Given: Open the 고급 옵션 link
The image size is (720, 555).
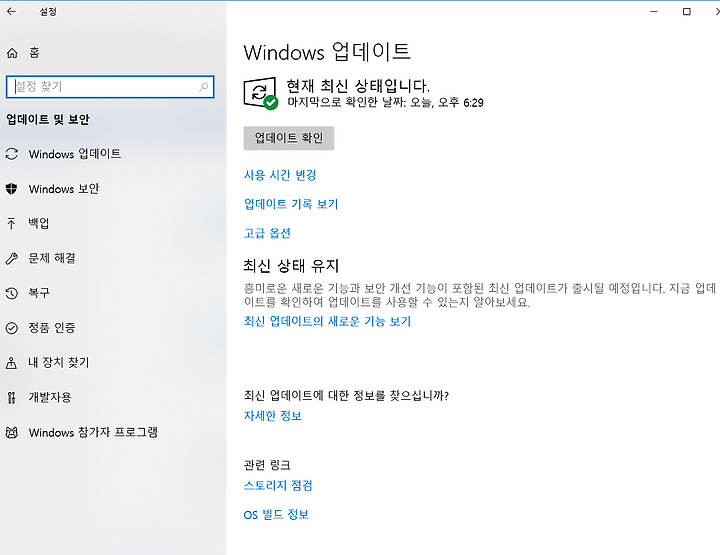Looking at the screenshot, I should click(267, 233).
